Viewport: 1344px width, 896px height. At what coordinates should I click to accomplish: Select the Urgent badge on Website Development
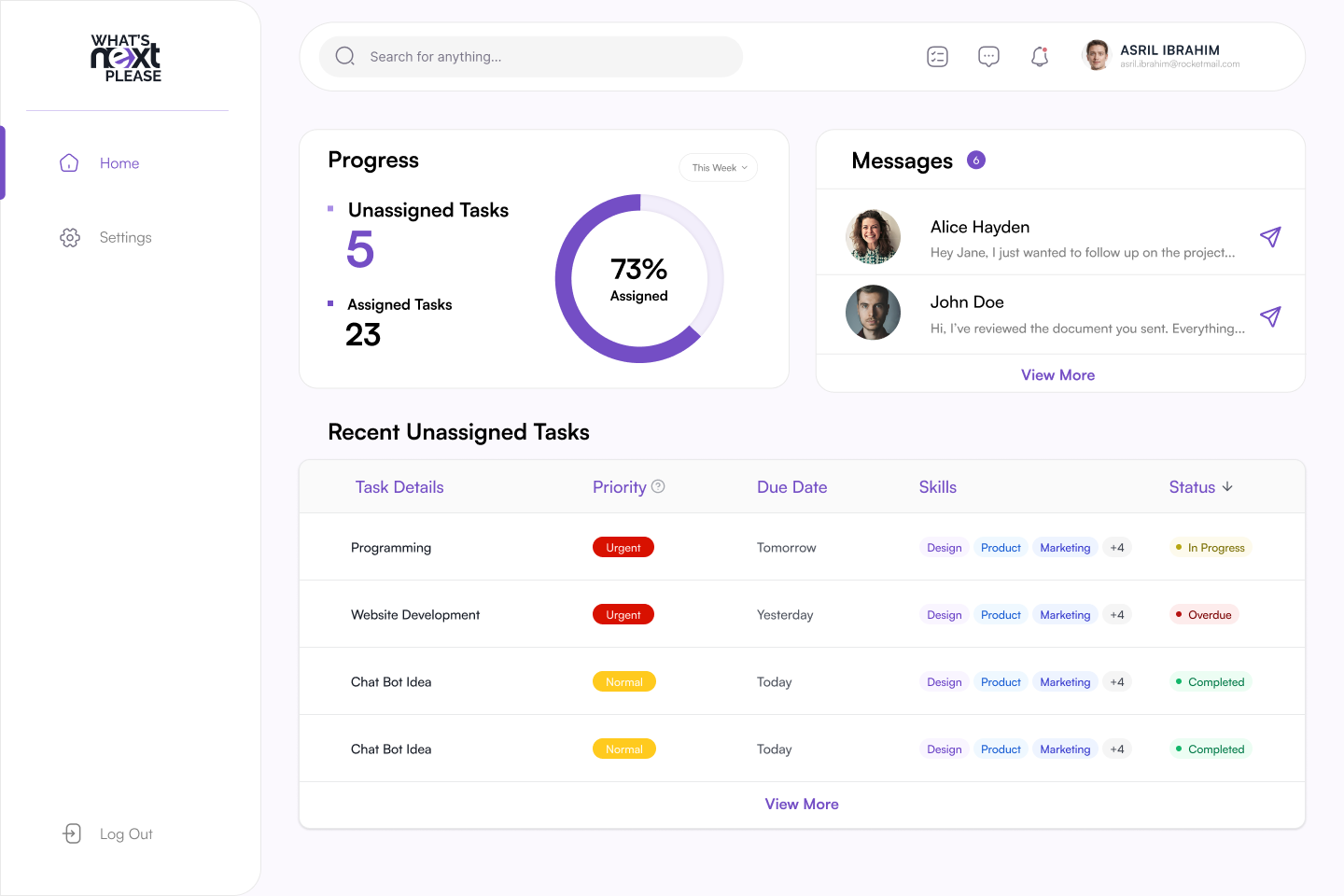(623, 615)
